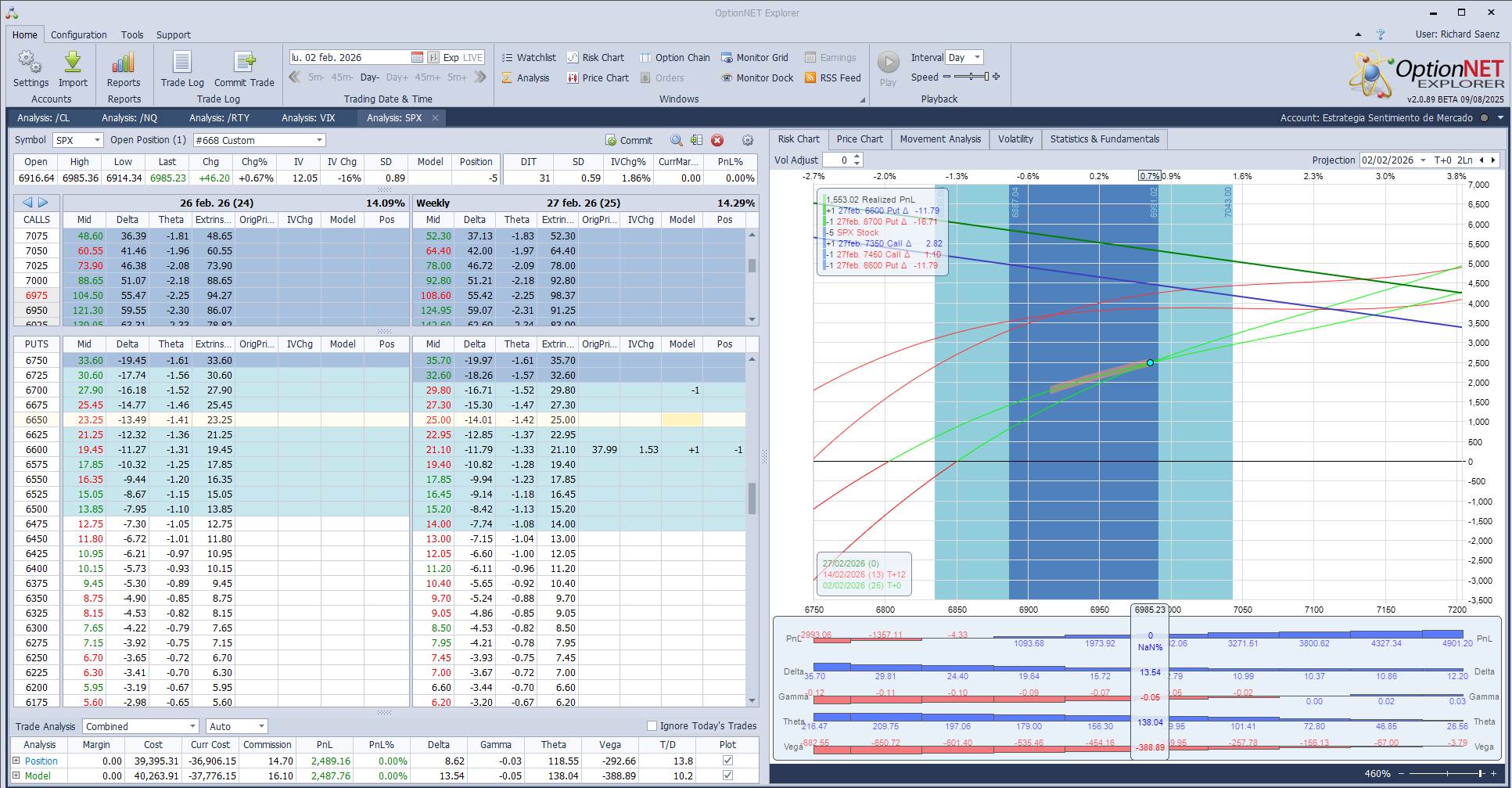Collapse the ribbon with the up arrow
The width and height of the screenshot is (1512, 788).
[1358, 34]
